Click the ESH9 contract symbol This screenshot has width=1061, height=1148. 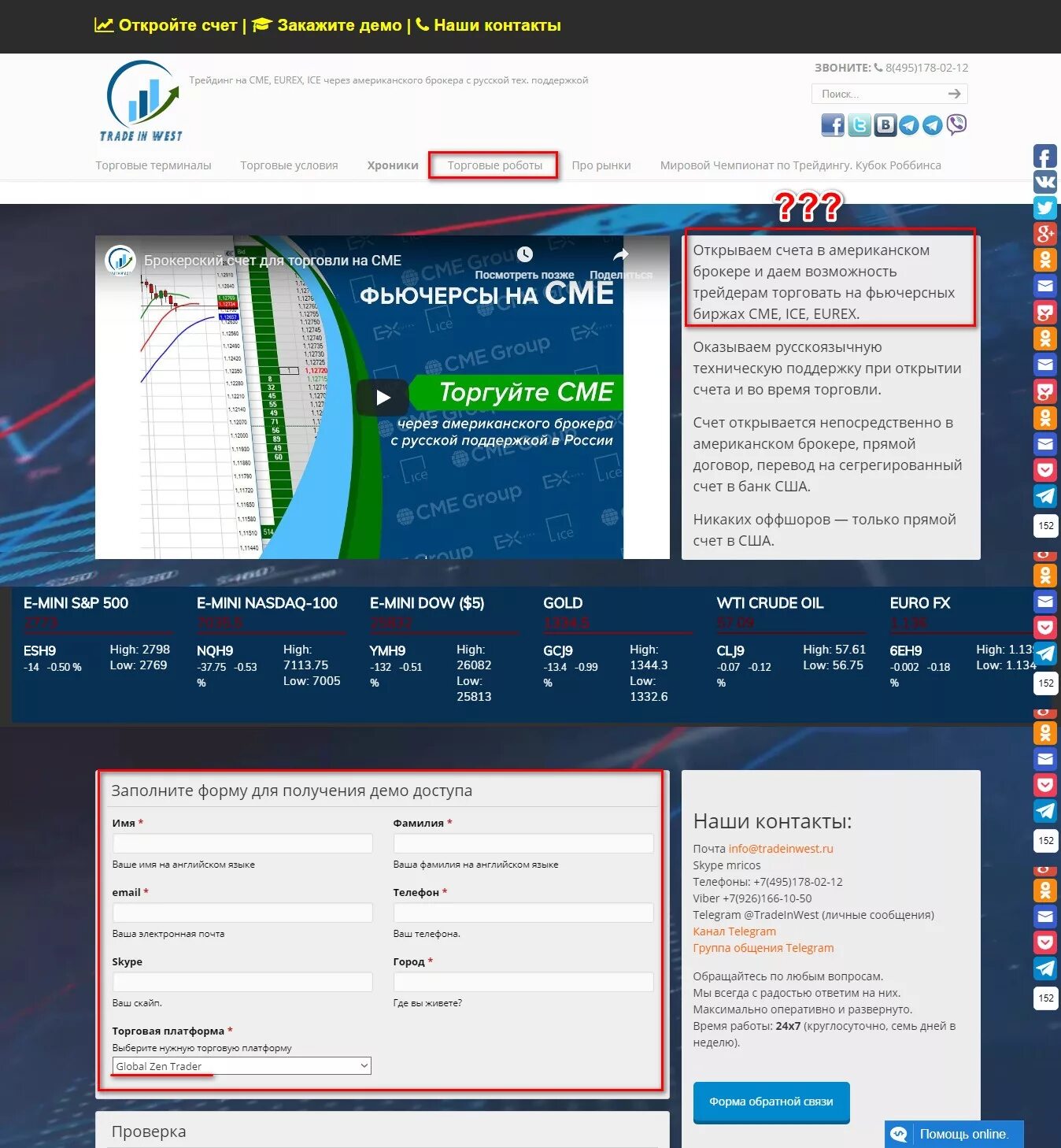click(x=39, y=651)
